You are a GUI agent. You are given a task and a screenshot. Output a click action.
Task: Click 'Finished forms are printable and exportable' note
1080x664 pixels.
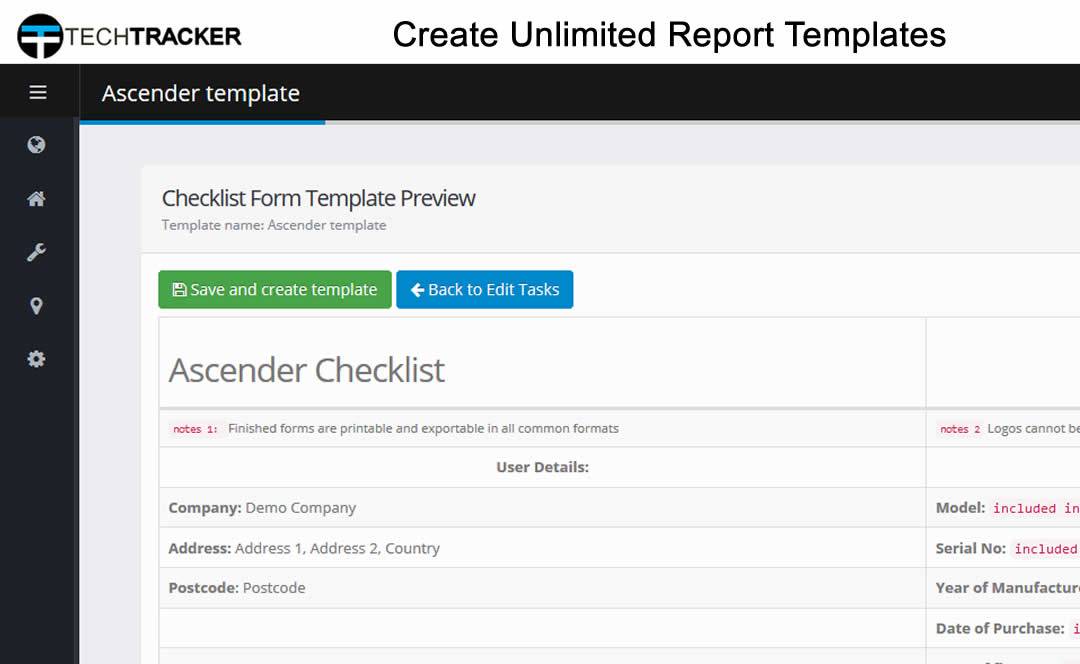click(x=424, y=428)
